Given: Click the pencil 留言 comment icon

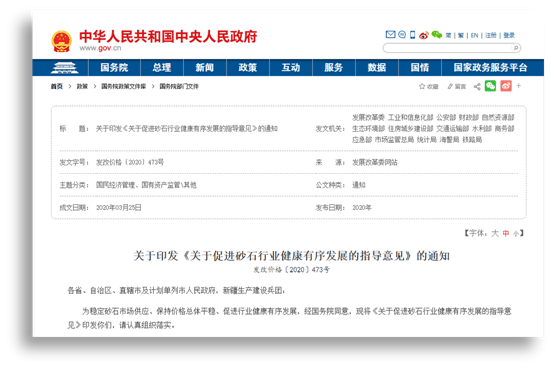Looking at the screenshot, I should 456,86.
